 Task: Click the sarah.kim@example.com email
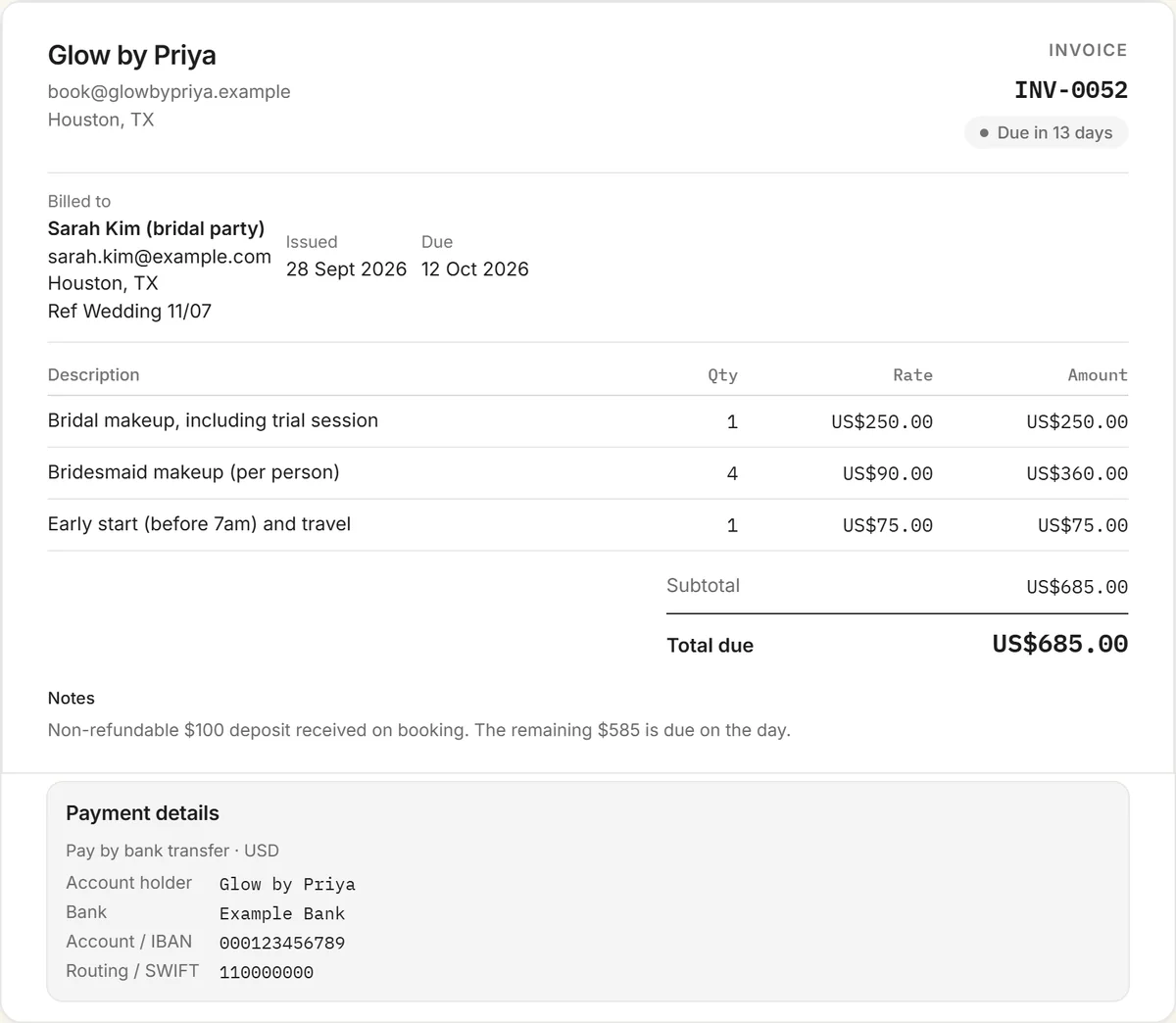[160, 257]
